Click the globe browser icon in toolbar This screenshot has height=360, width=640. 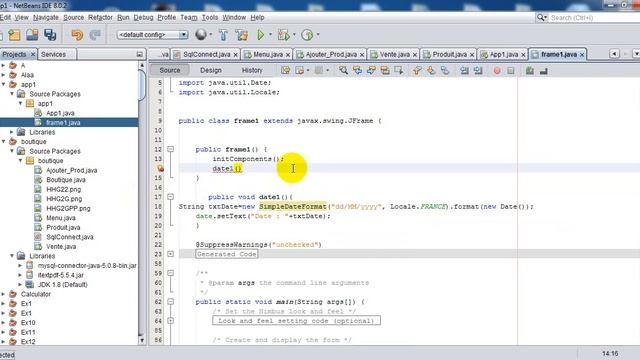click(x=200, y=35)
